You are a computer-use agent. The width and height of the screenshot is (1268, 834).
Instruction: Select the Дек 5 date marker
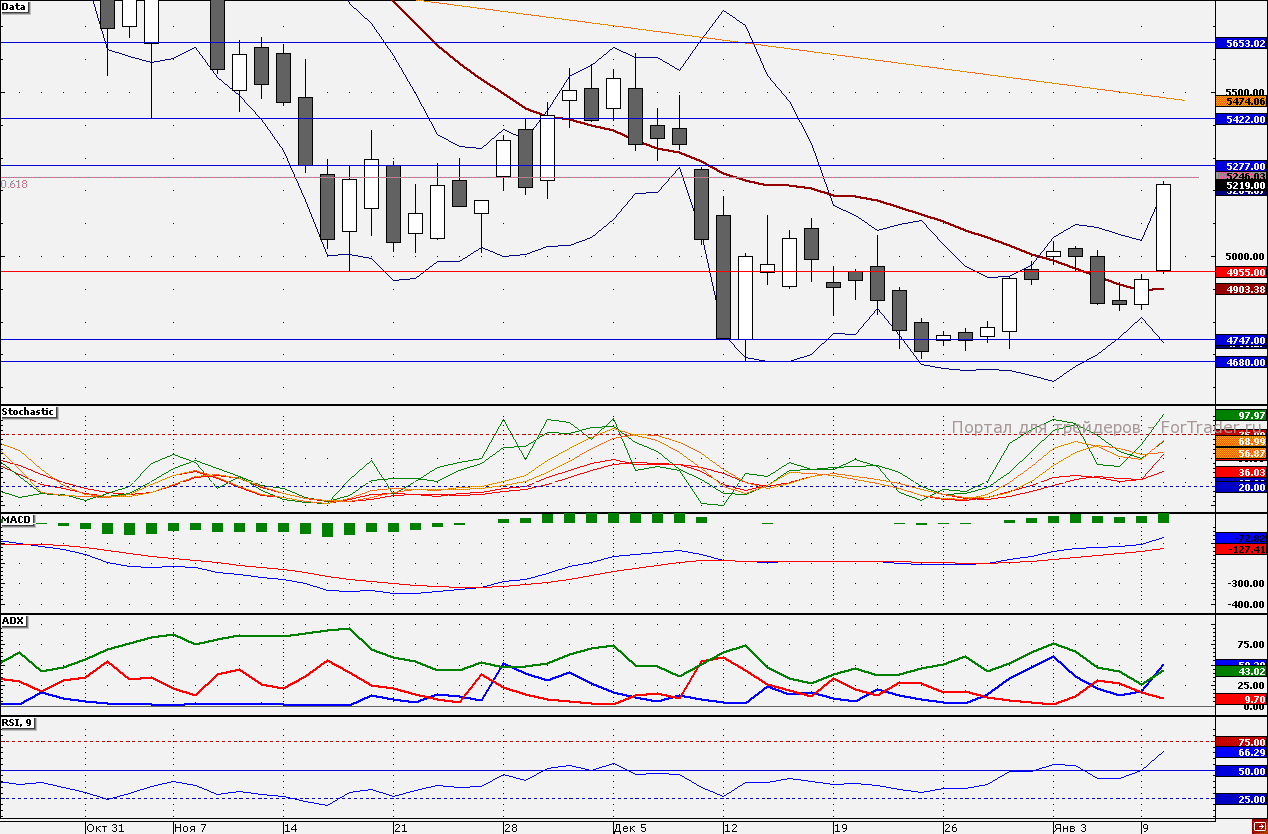coord(629,828)
